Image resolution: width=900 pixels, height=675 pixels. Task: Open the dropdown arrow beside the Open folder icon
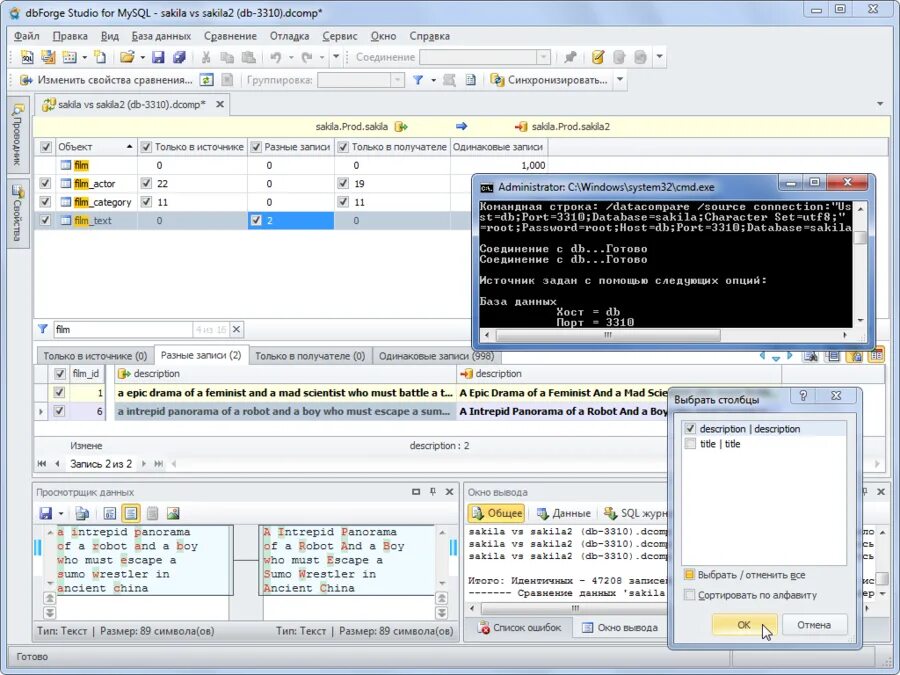pyautogui.click(x=141, y=57)
